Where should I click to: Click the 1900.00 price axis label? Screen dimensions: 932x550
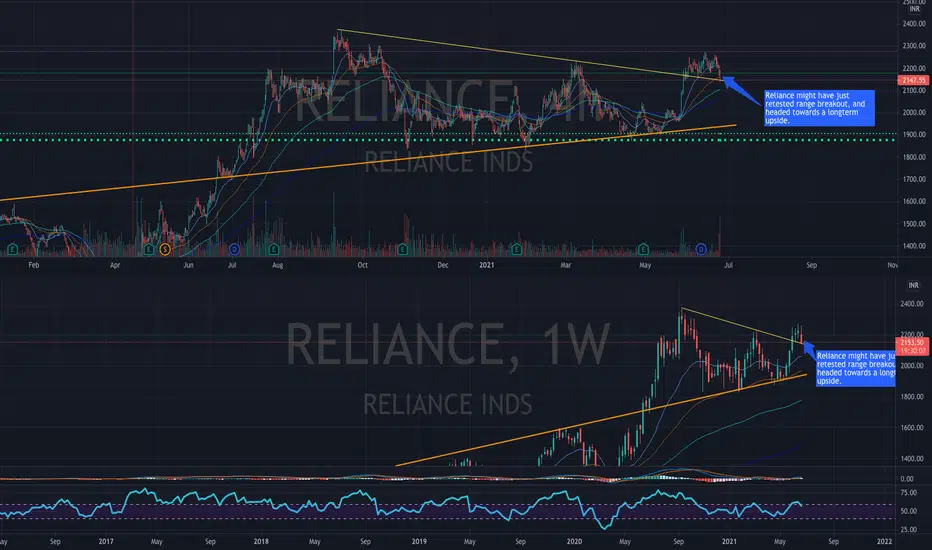914,135
